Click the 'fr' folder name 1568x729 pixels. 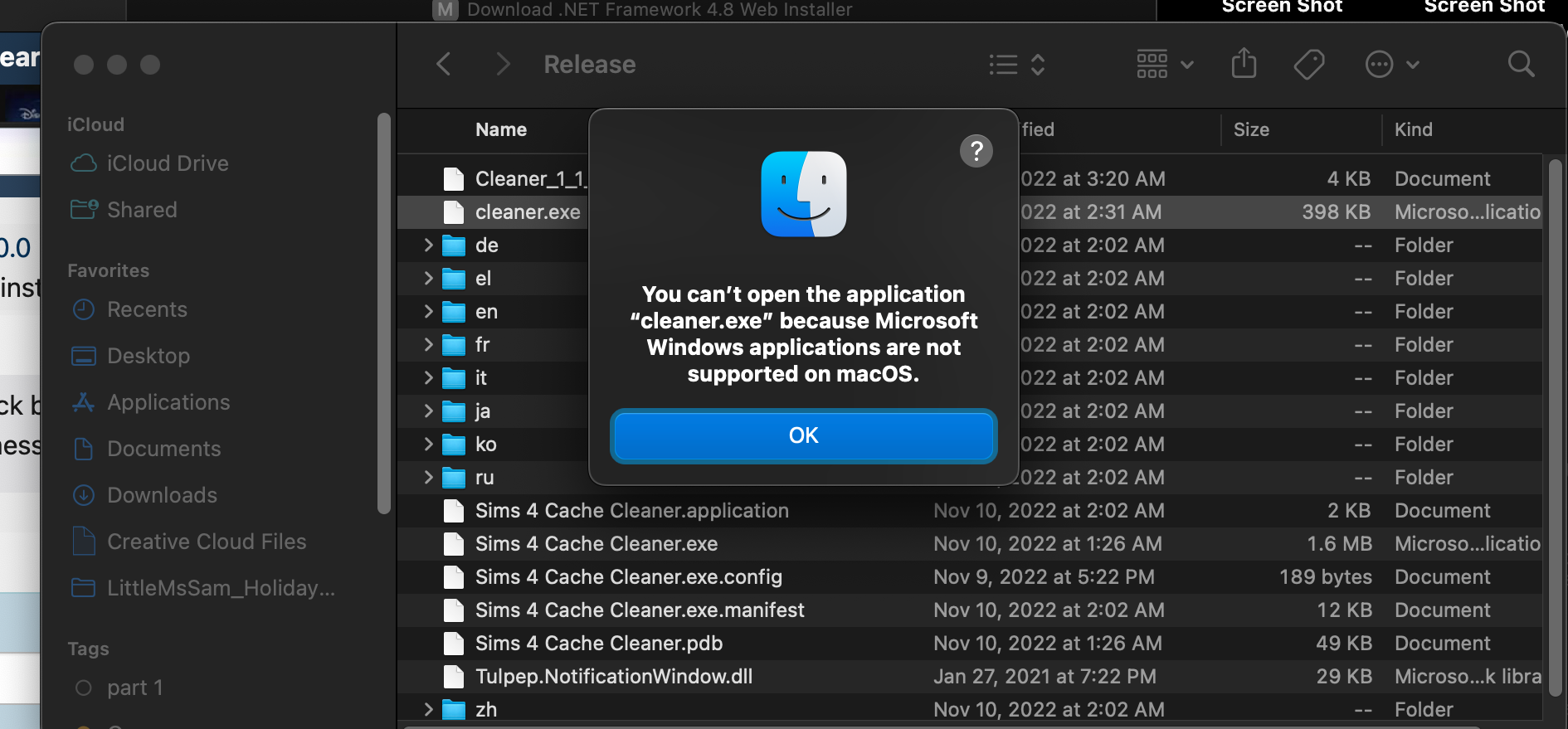(x=482, y=345)
